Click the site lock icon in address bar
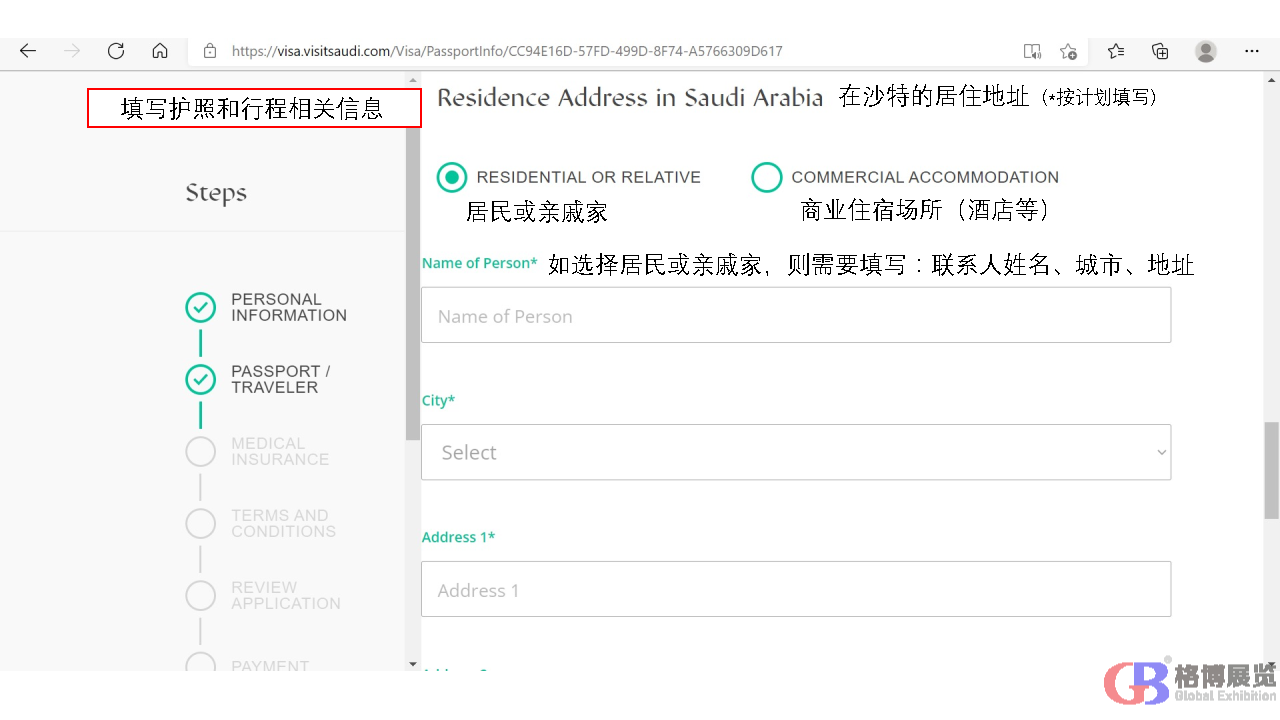Image resolution: width=1280 pixels, height=720 pixels. click(210, 51)
